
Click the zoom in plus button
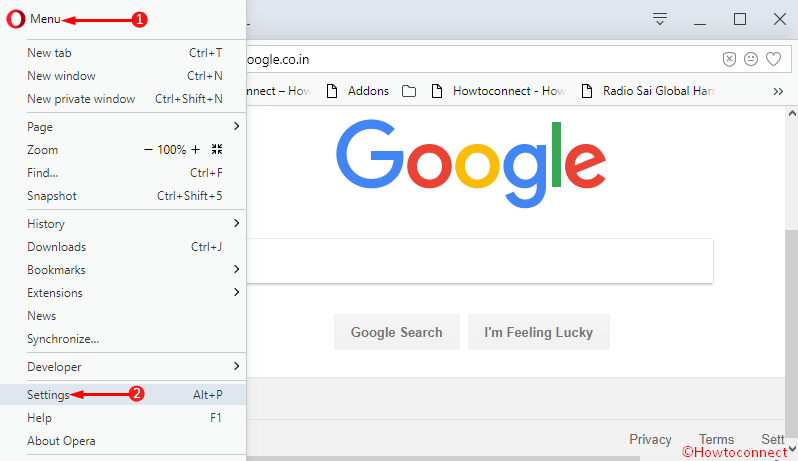pos(195,150)
